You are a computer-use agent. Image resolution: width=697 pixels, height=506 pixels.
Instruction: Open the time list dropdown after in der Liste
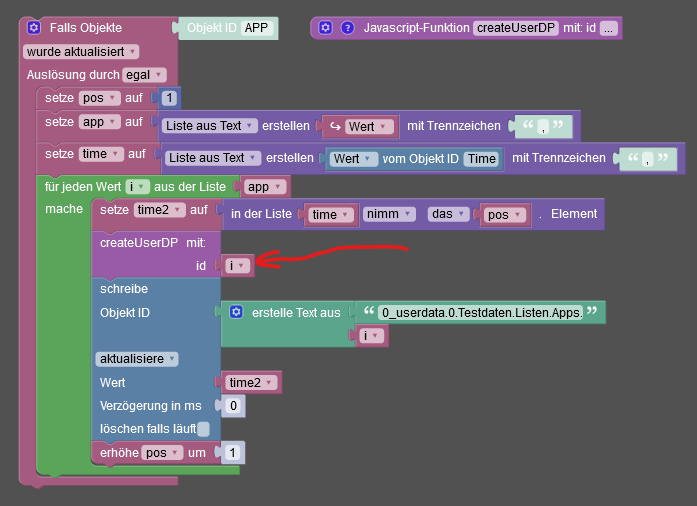pos(331,215)
